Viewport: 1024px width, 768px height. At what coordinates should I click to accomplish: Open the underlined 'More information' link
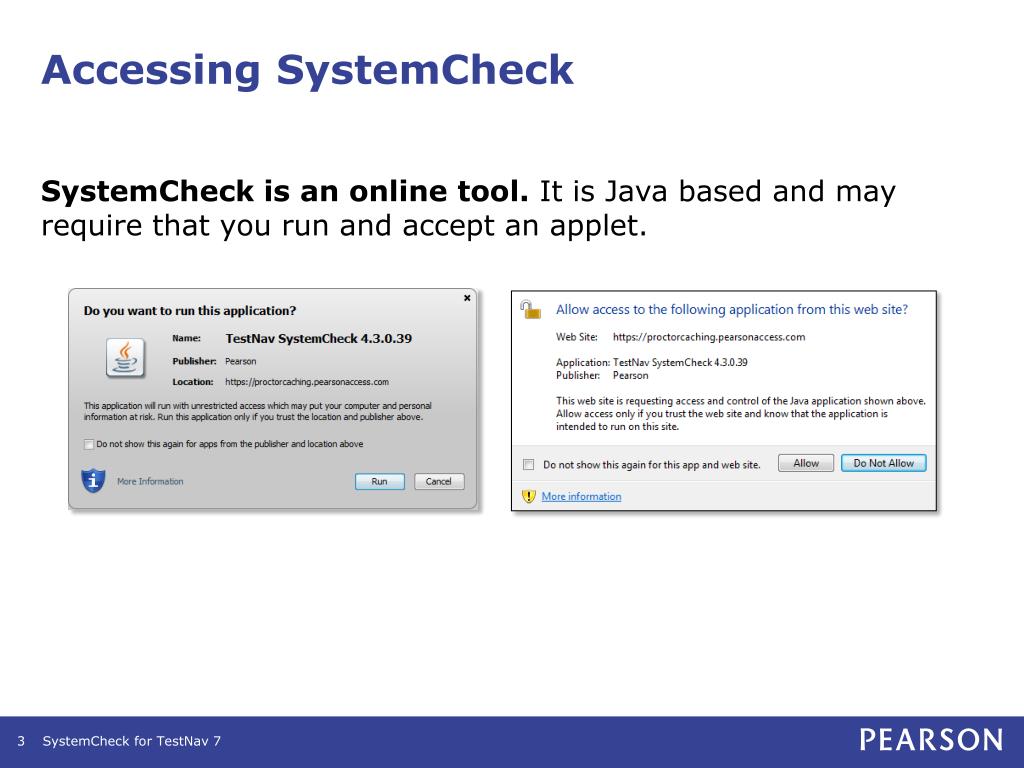click(581, 496)
